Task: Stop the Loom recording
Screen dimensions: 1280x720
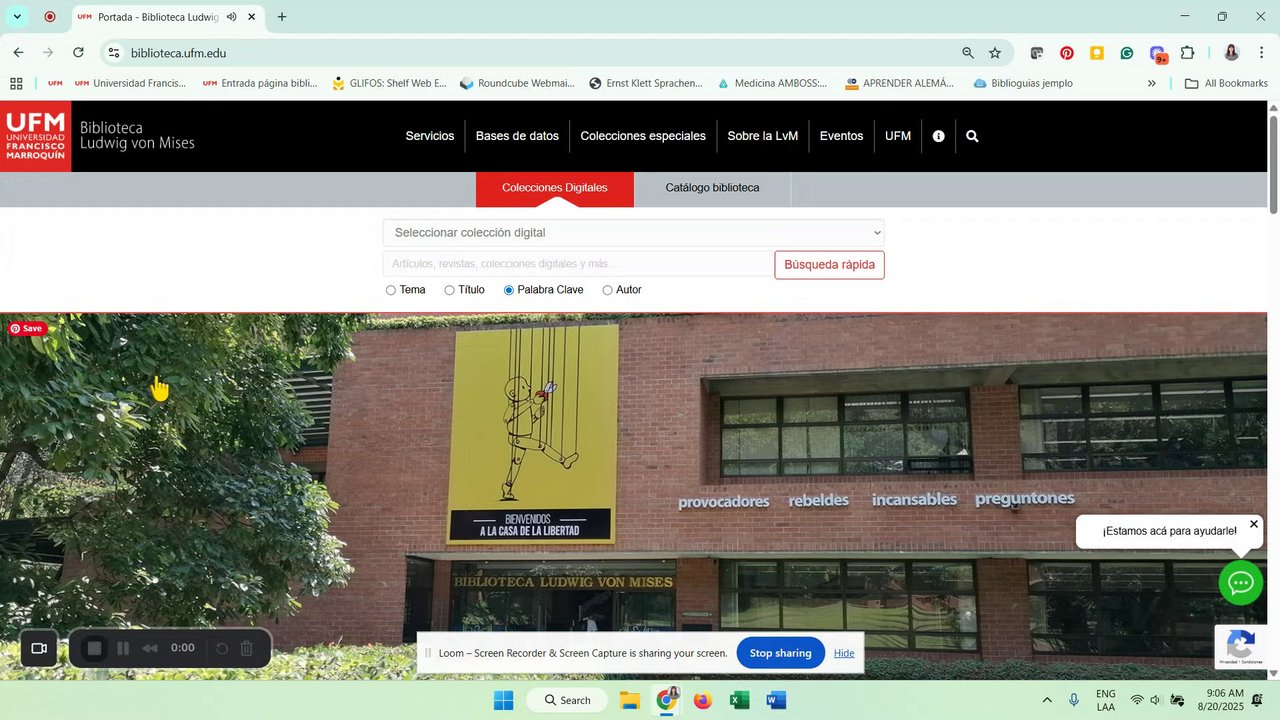Action: click(x=94, y=648)
